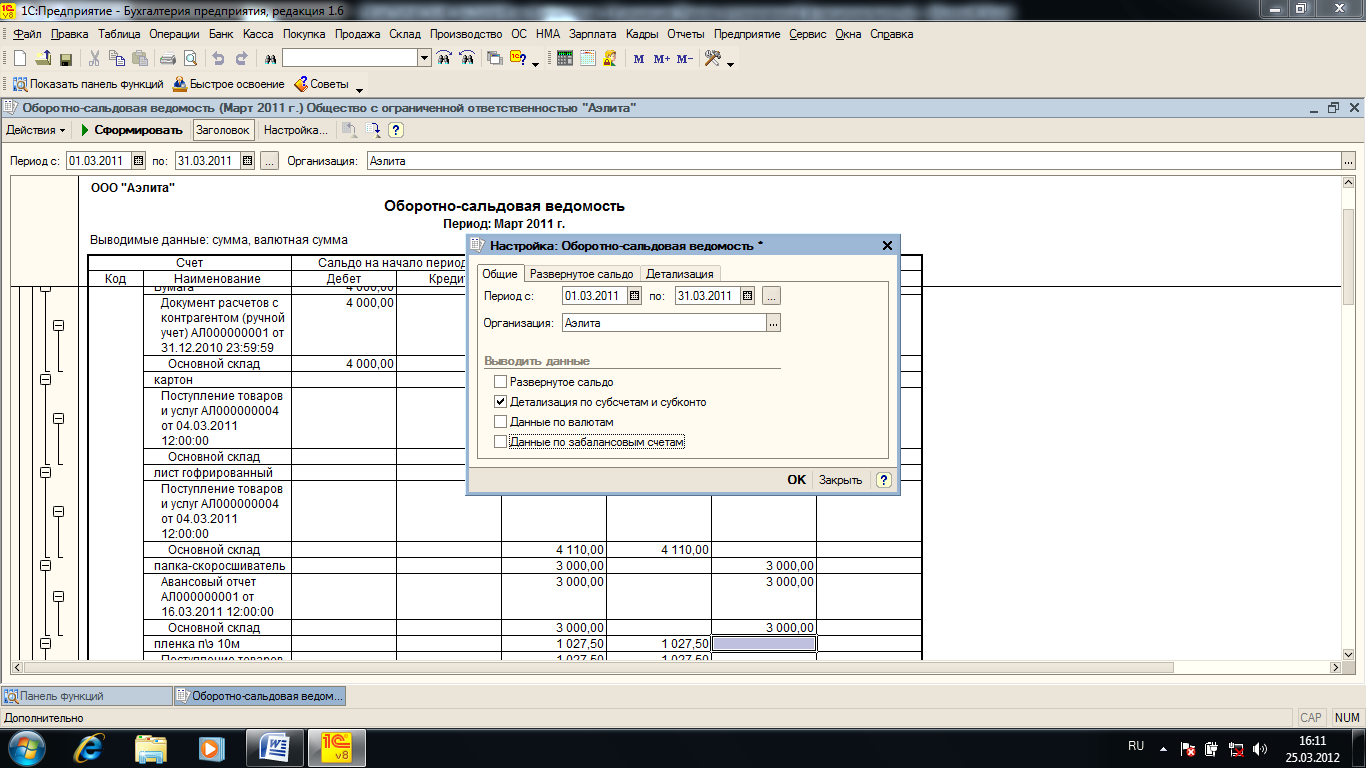Undo using the left curved arrow icon
Viewport: 1366px width, 768px height.
[x=218, y=59]
